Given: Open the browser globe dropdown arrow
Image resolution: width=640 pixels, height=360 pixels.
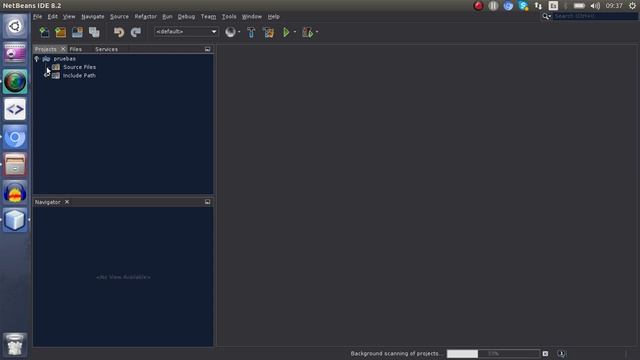Looking at the screenshot, I should click(x=239, y=32).
